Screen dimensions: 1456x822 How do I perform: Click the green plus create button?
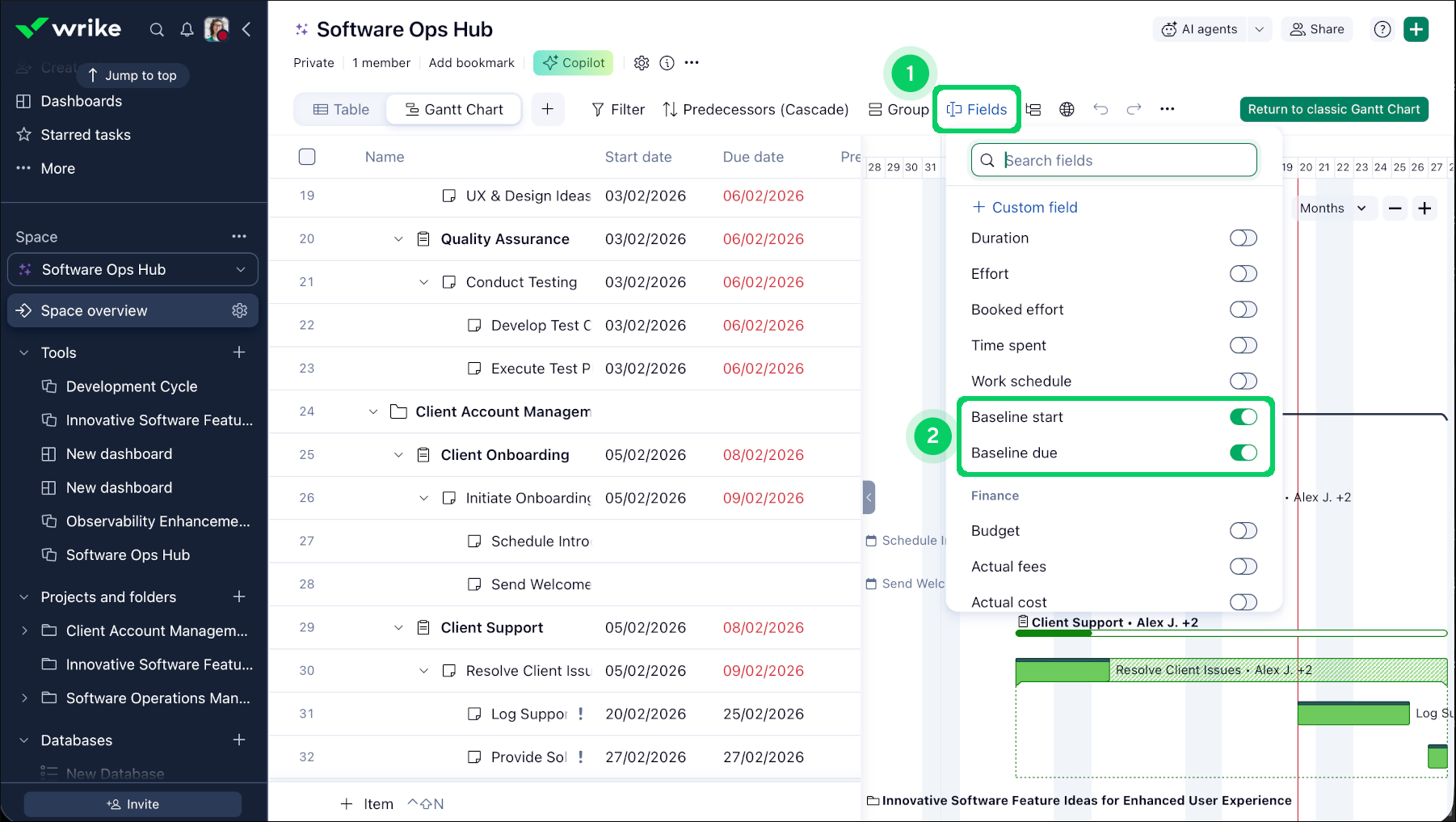1416,30
